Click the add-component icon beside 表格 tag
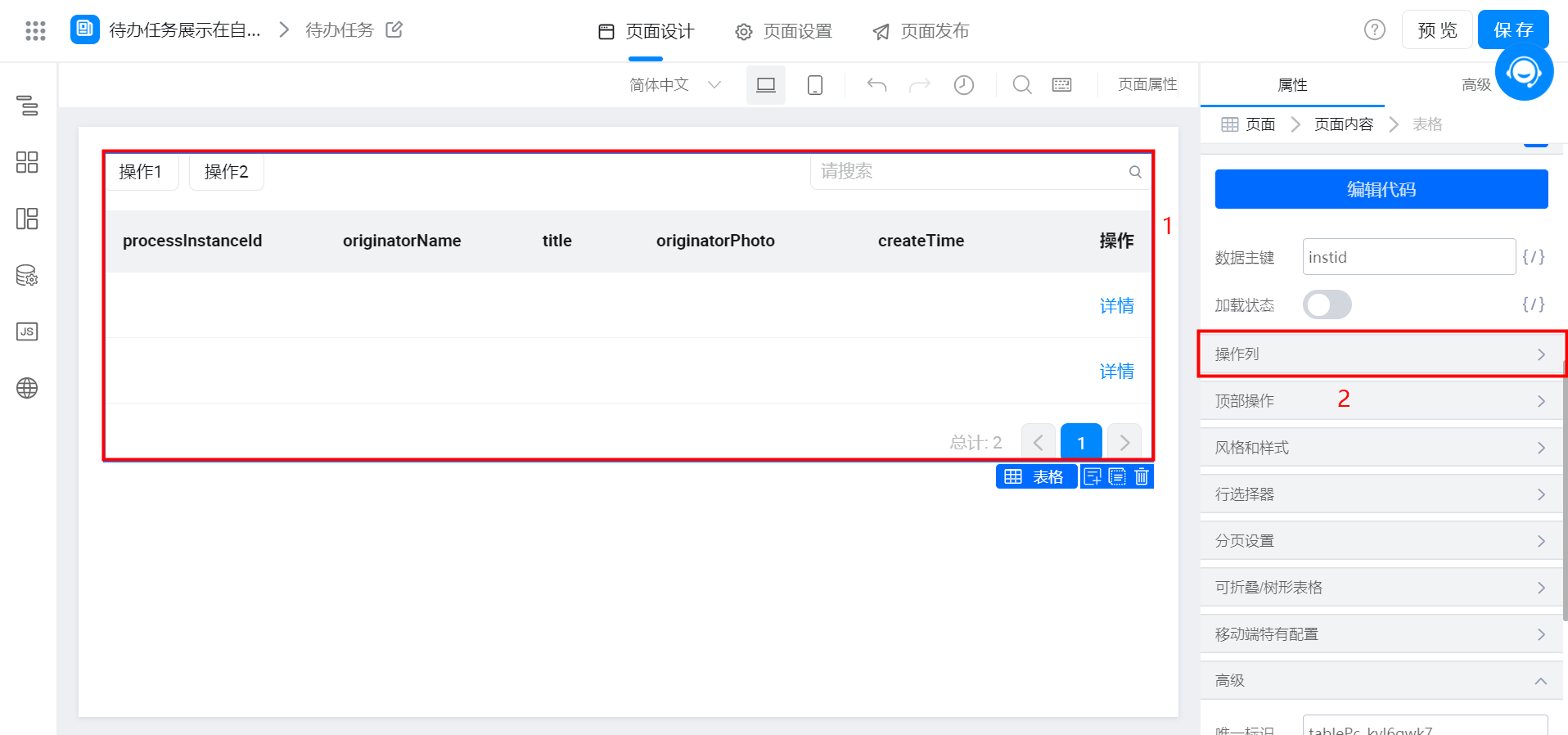This screenshot has height=735, width=1568. [1093, 476]
